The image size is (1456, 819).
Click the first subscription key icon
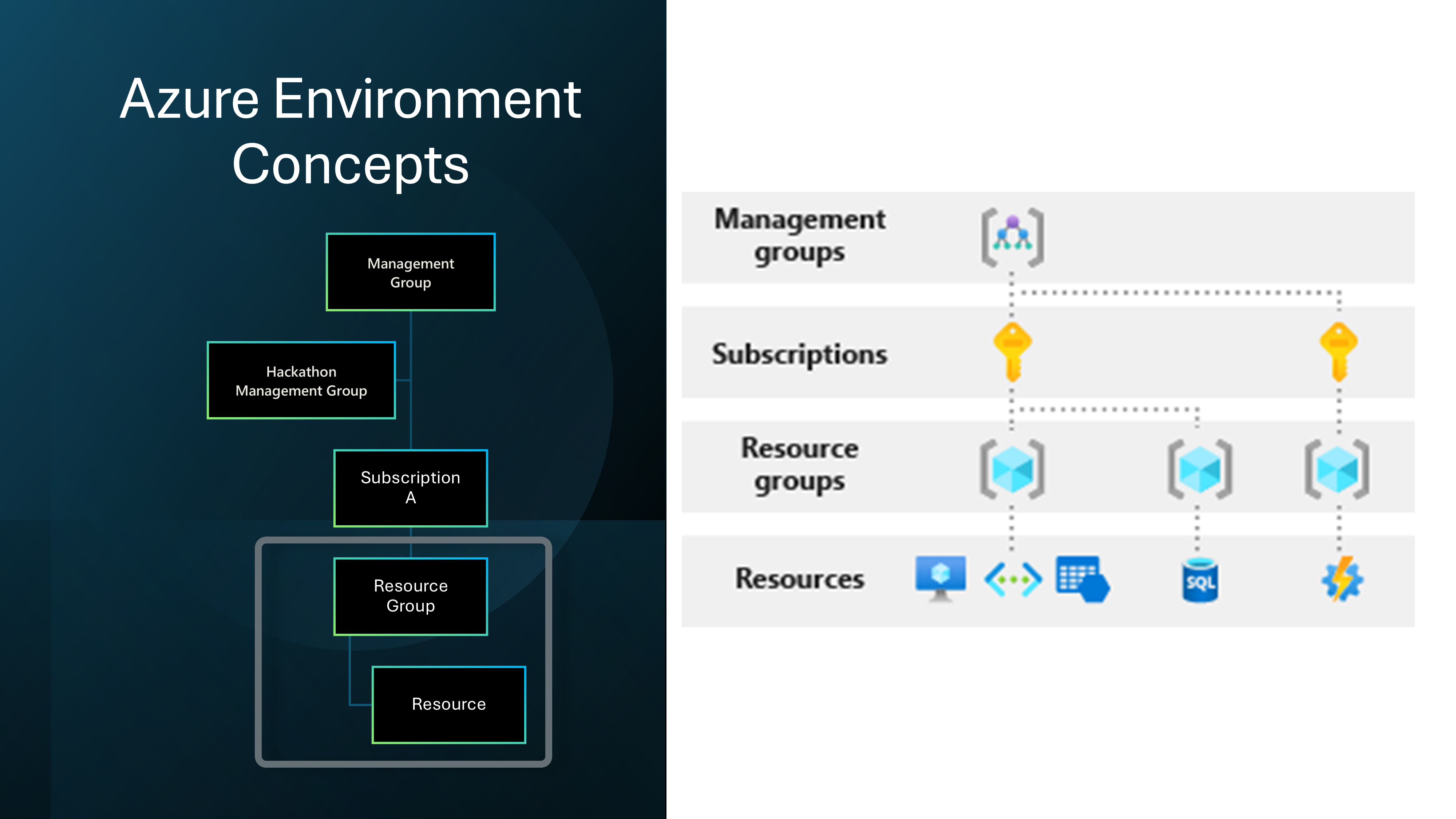click(x=1012, y=352)
